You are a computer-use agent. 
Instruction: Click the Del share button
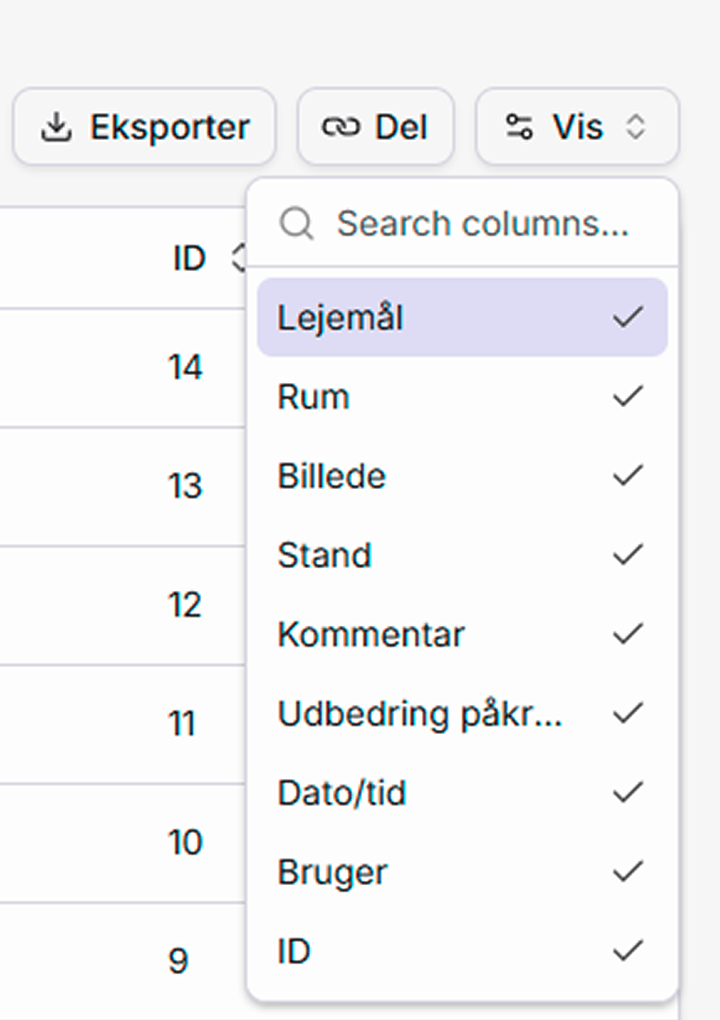376,127
